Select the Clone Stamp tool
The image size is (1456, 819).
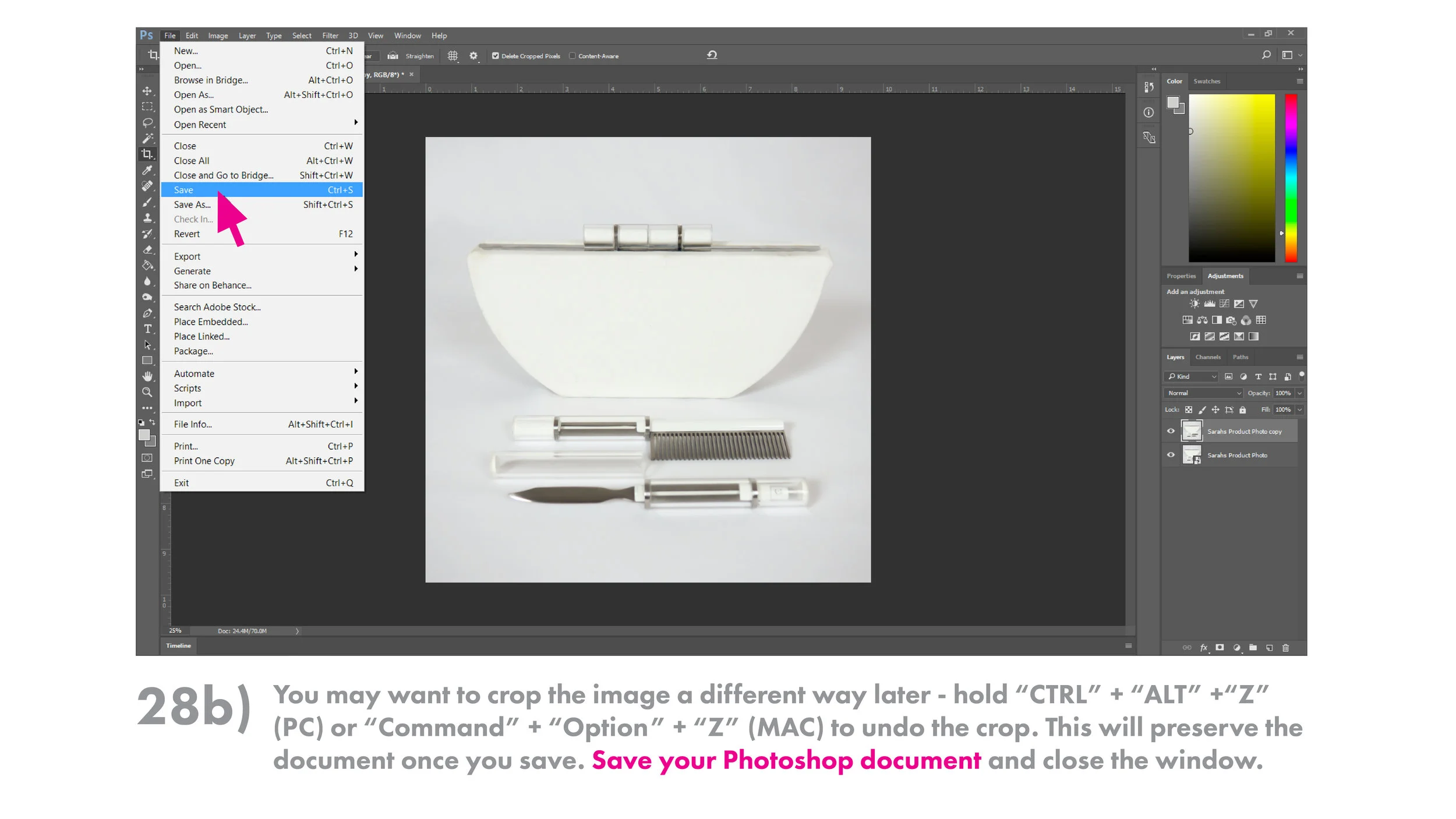click(147, 218)
